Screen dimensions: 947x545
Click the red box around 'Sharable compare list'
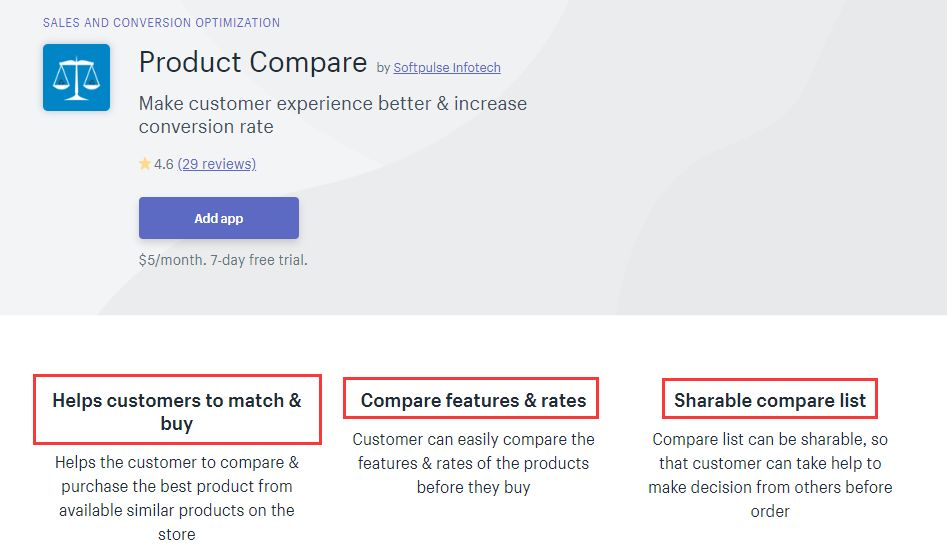[x=770, y=398]
